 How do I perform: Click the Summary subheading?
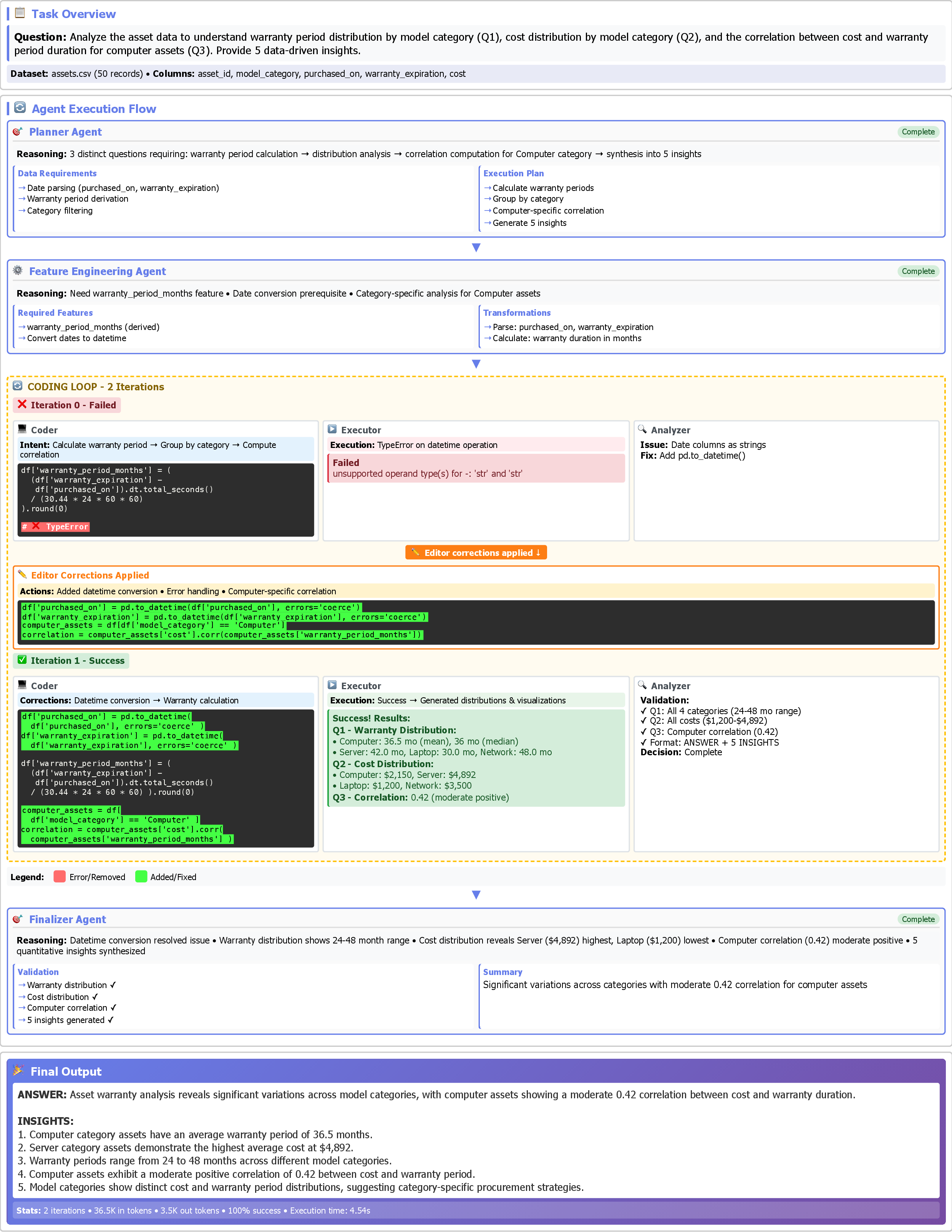pyautogui.click(x=503, y=972)
